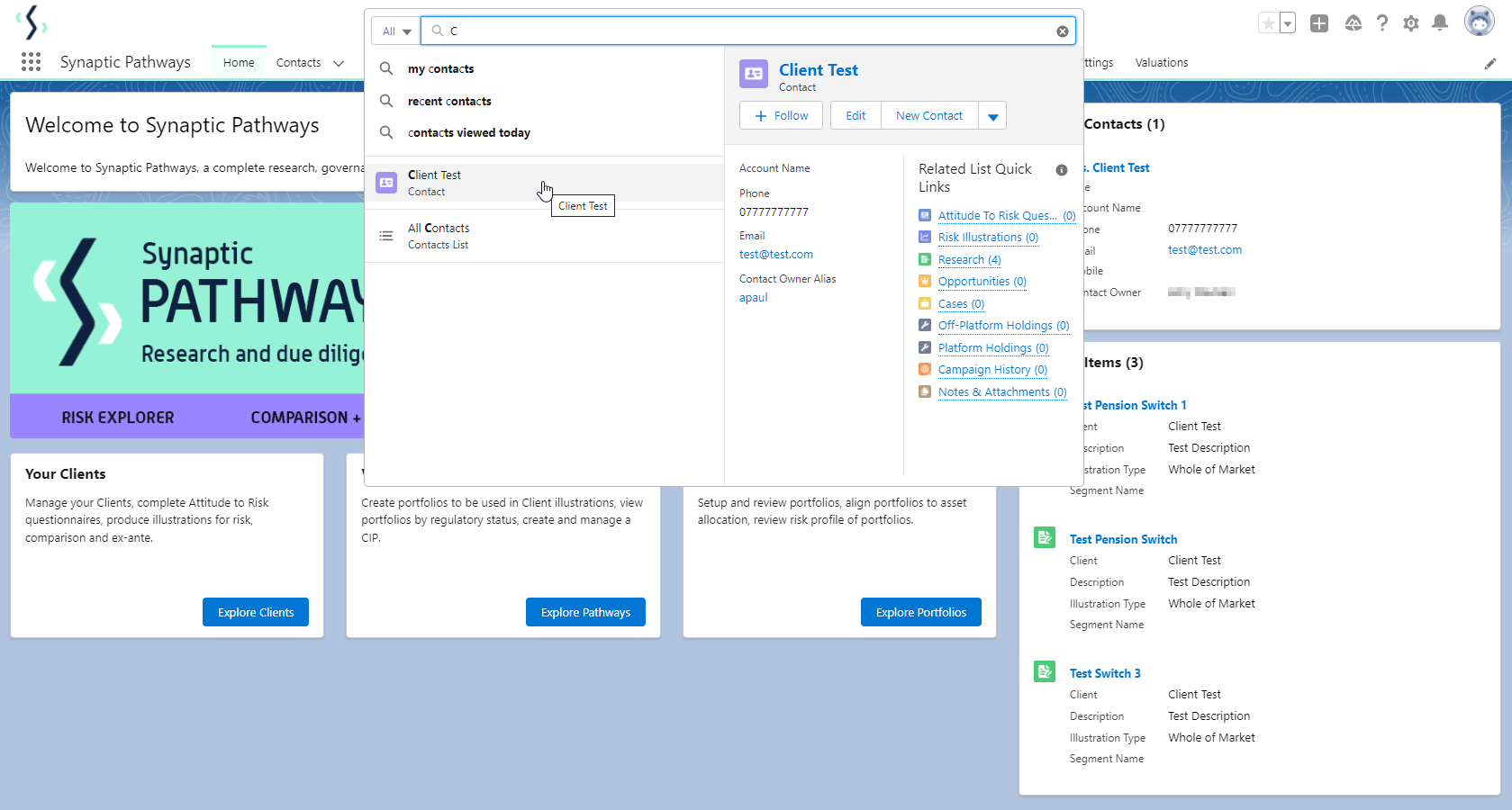The width and height of the screenshot is (1512, 810).
Task: Open the apaul owner alias link
Action: (754, 298)
